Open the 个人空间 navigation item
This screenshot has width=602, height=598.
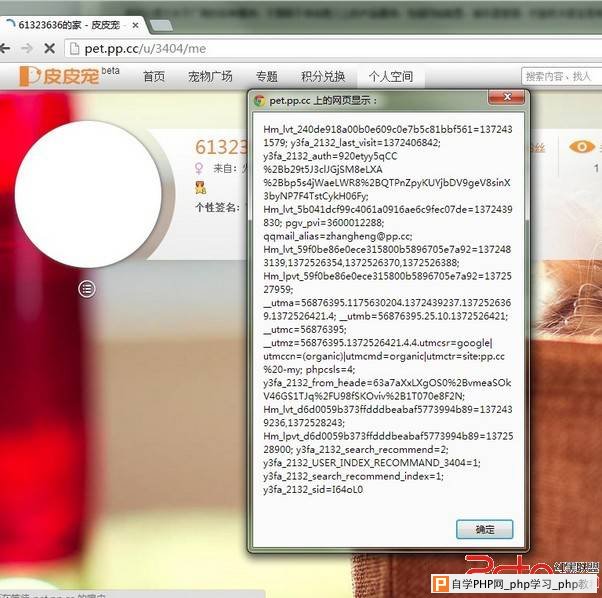click(391, 76)
